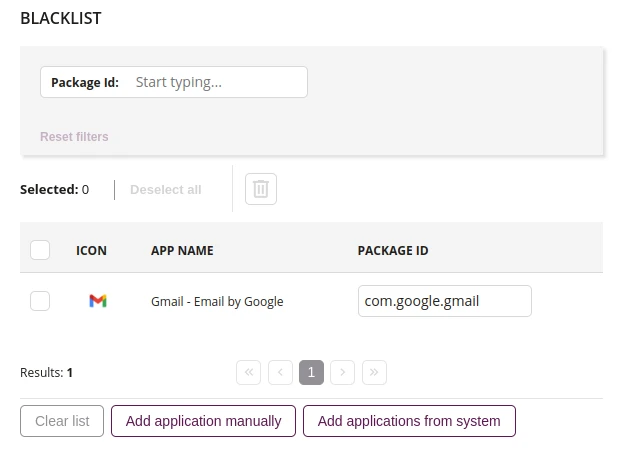
Task: Click the ICON column header
Action: pyautogui.click(x=91, y=251)
